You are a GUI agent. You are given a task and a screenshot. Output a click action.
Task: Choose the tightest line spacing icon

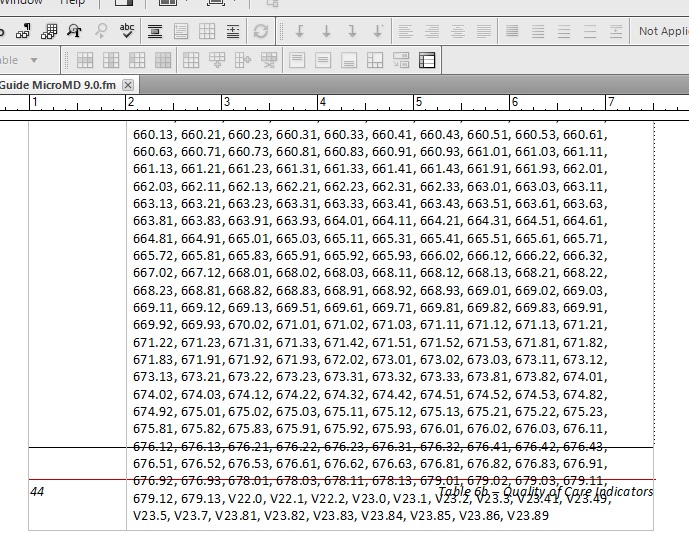[512, 31]
